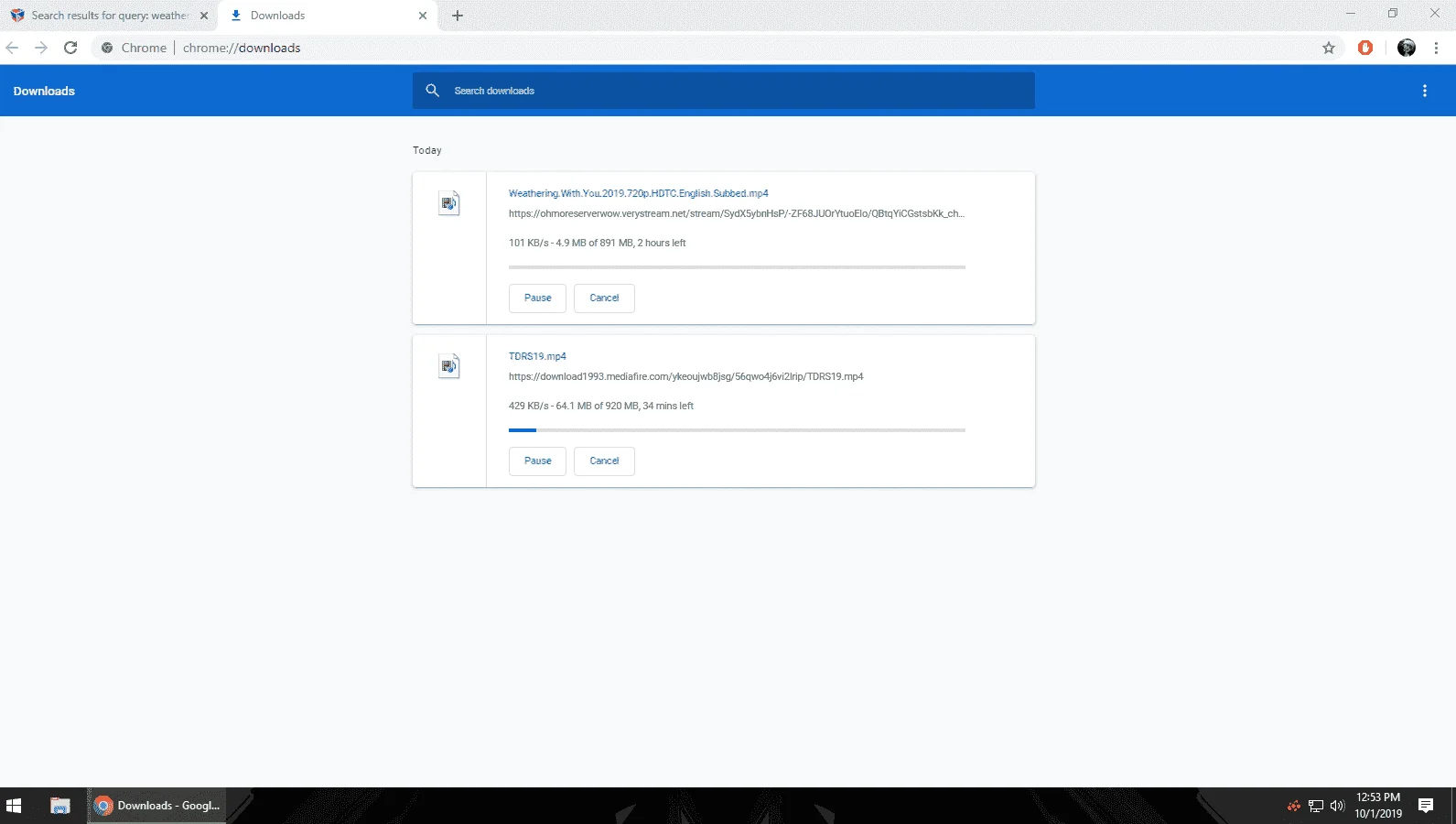This screenshot has width=1456, height=824.
Task: Click the "429 KB/s - 64.1 MB of 920 MB" status text
Action: coord(601,406)
